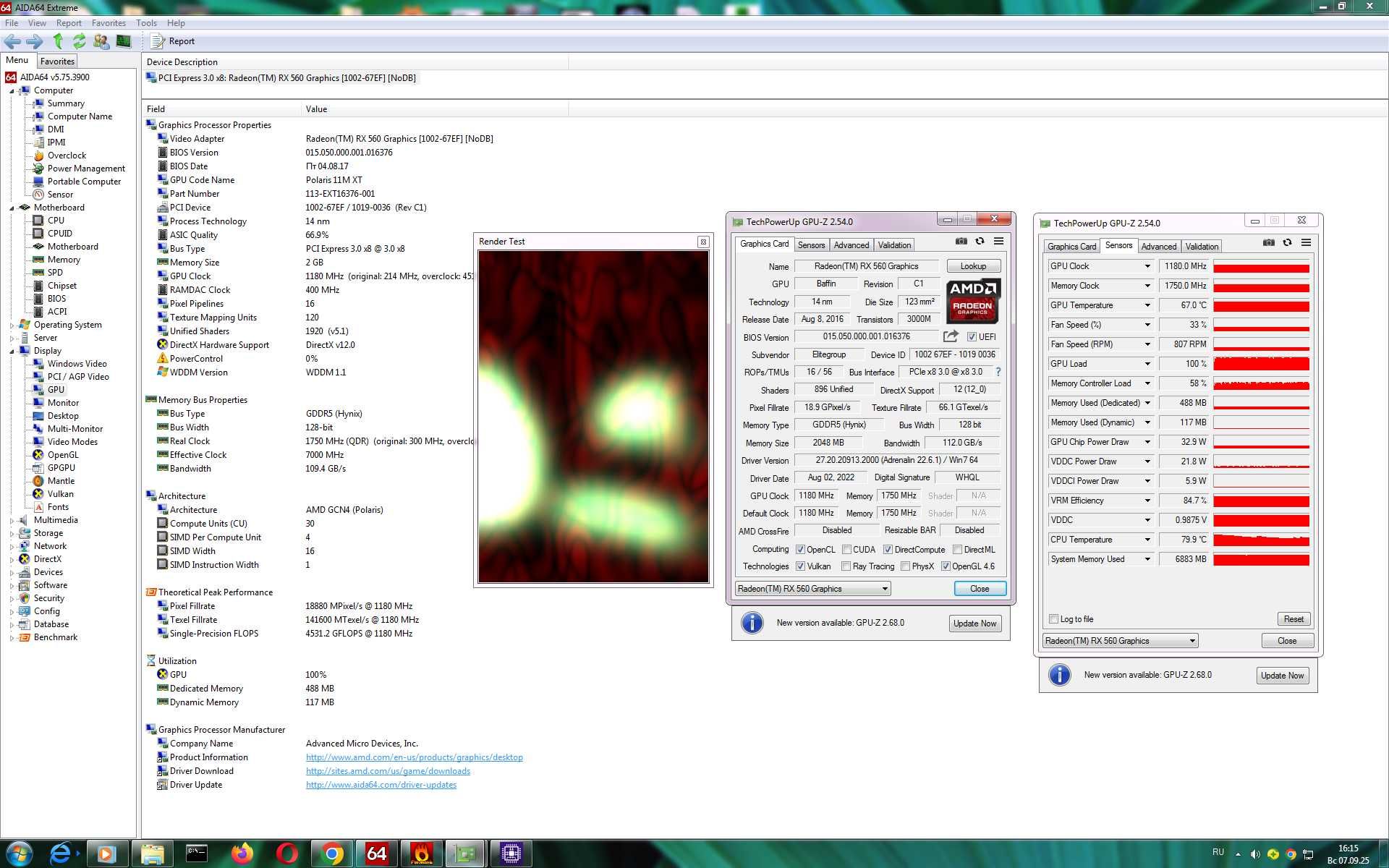
Task: Click the green Up arrow toolbar icon
Action: coord(58,41)
